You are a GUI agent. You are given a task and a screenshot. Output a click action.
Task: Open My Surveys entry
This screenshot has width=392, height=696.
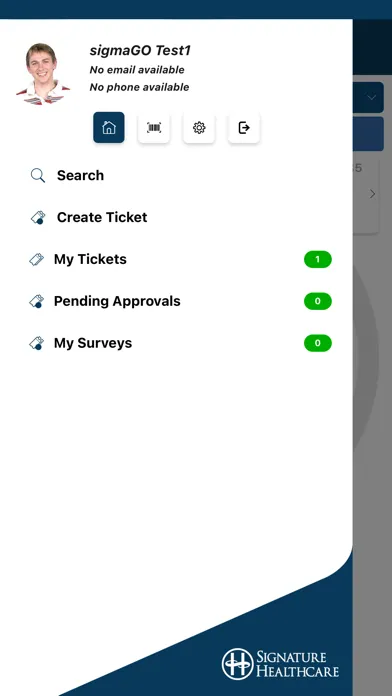[x=93, y=343]
